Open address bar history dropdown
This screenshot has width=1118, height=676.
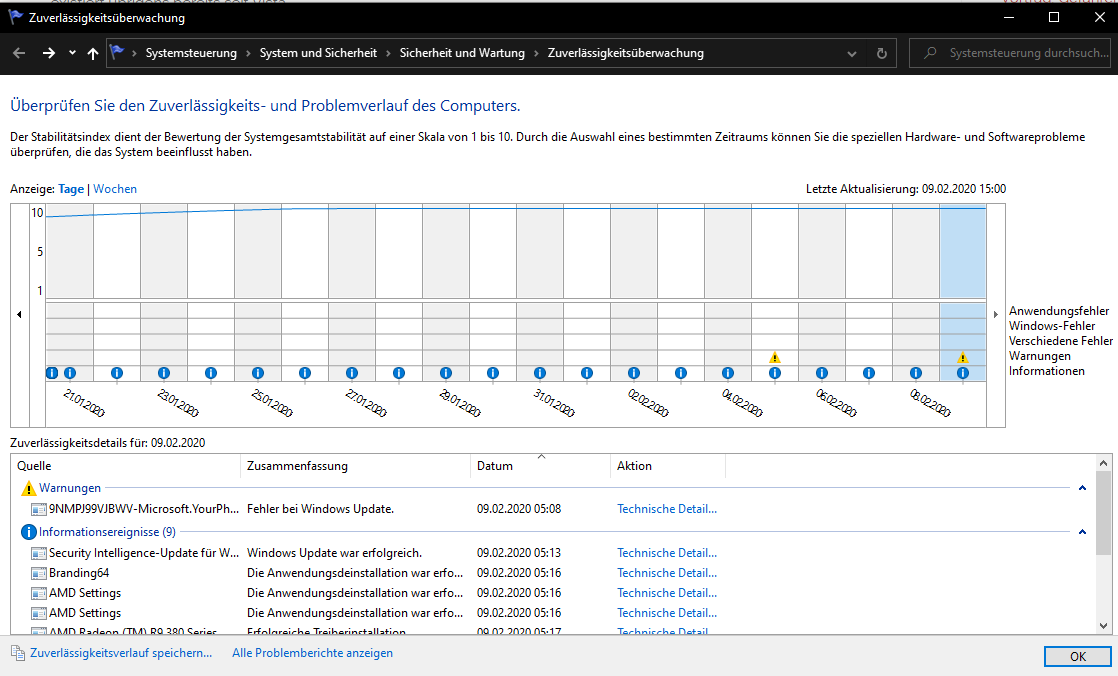(x=852, y=53)
